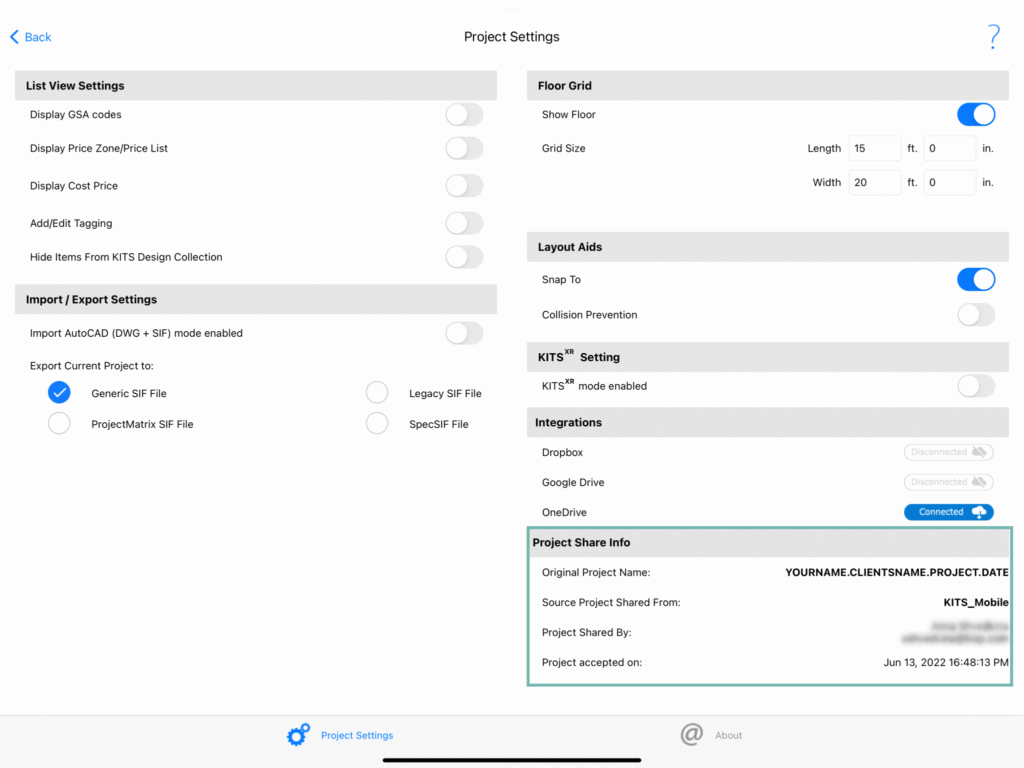The image size is (1024, 768).
Task: Toggle Display GSA codes switch
Action: click(464, 114)
